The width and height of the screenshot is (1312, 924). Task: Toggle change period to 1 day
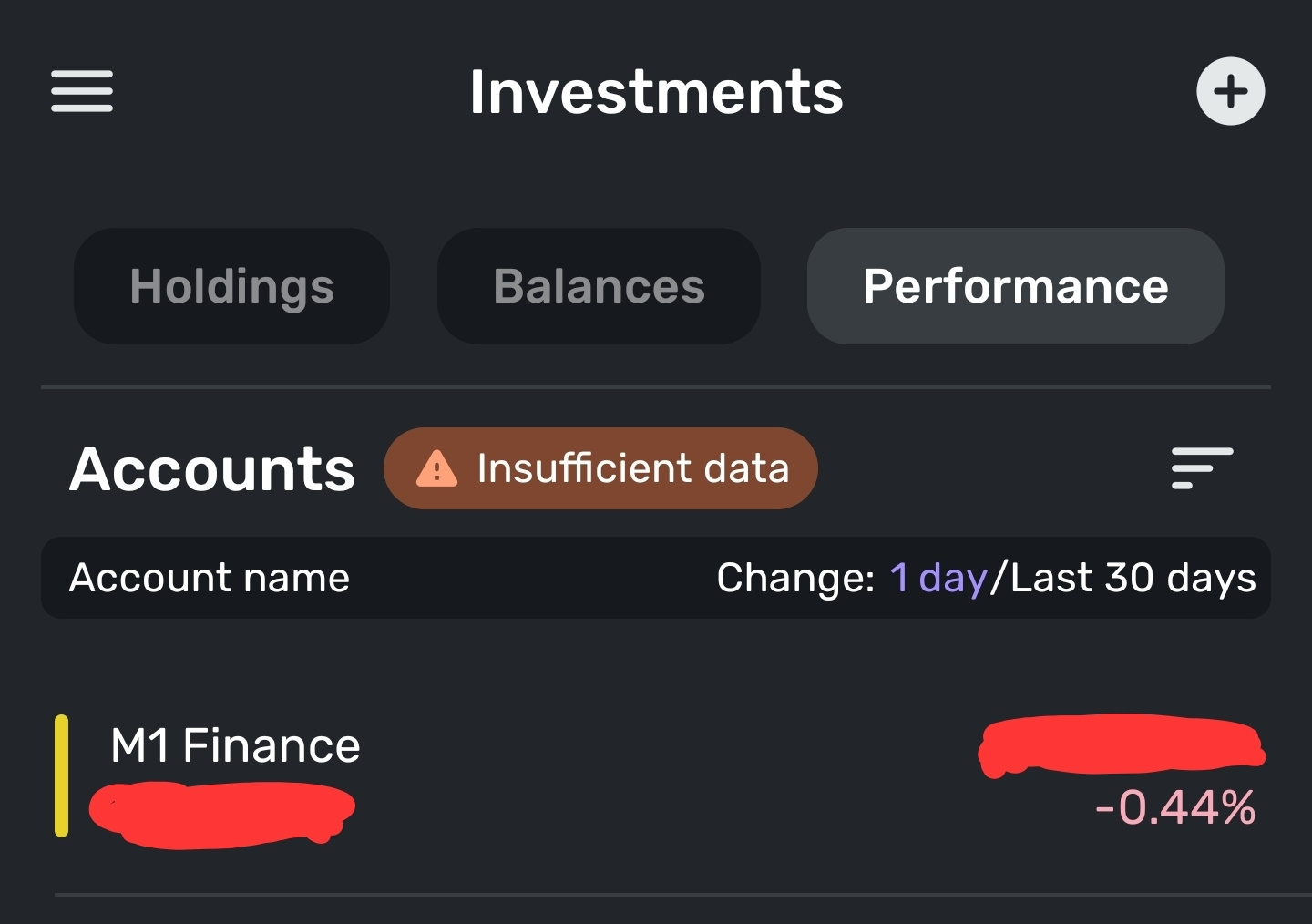(938, 578)
